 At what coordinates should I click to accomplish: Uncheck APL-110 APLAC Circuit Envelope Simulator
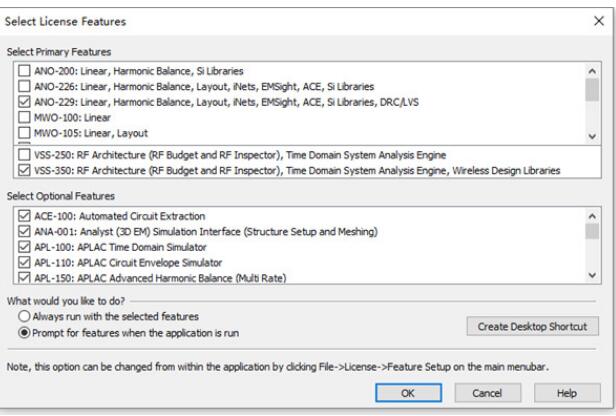click(x=24, y=262)
